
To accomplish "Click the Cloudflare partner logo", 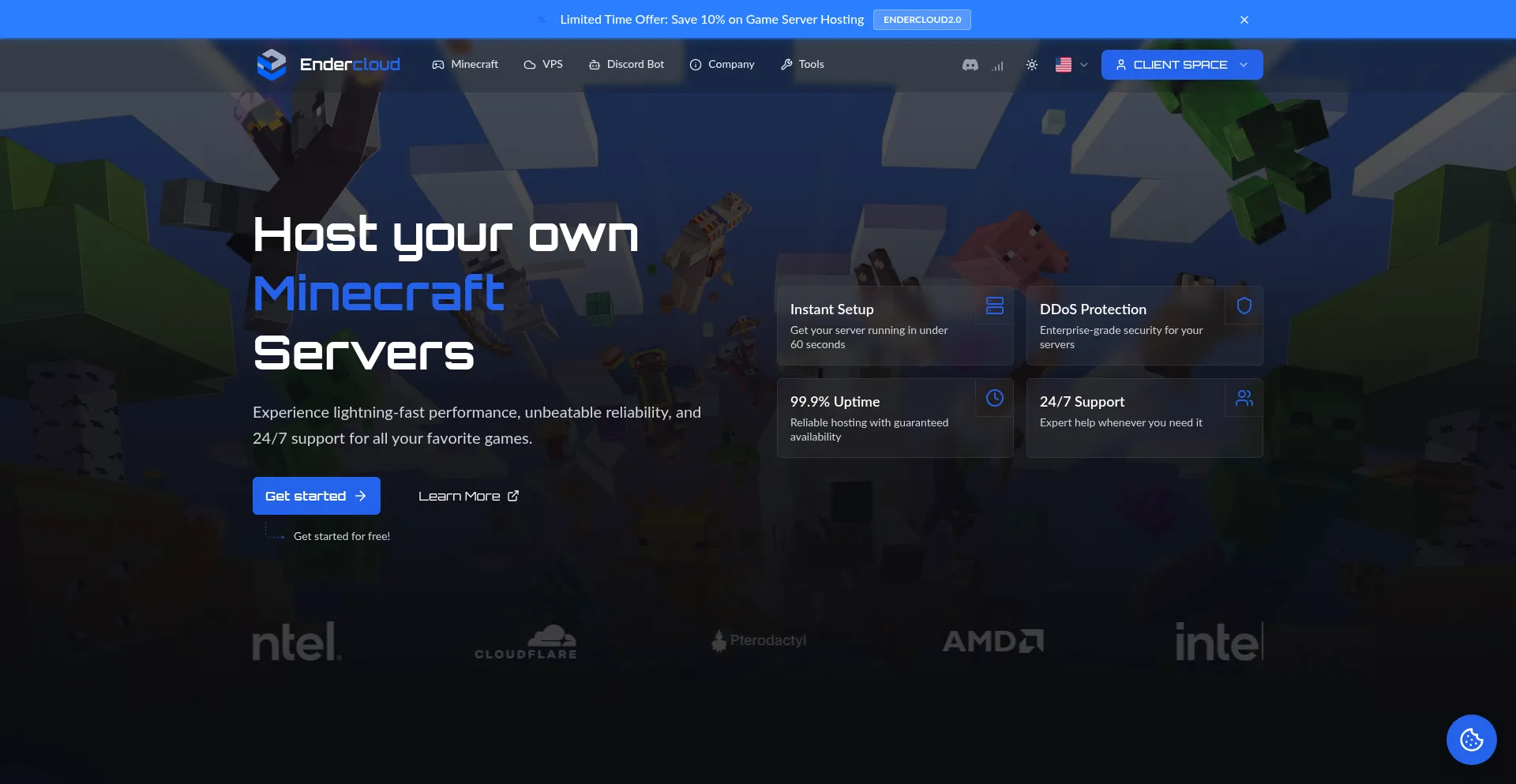I will (x=526, y=641).
